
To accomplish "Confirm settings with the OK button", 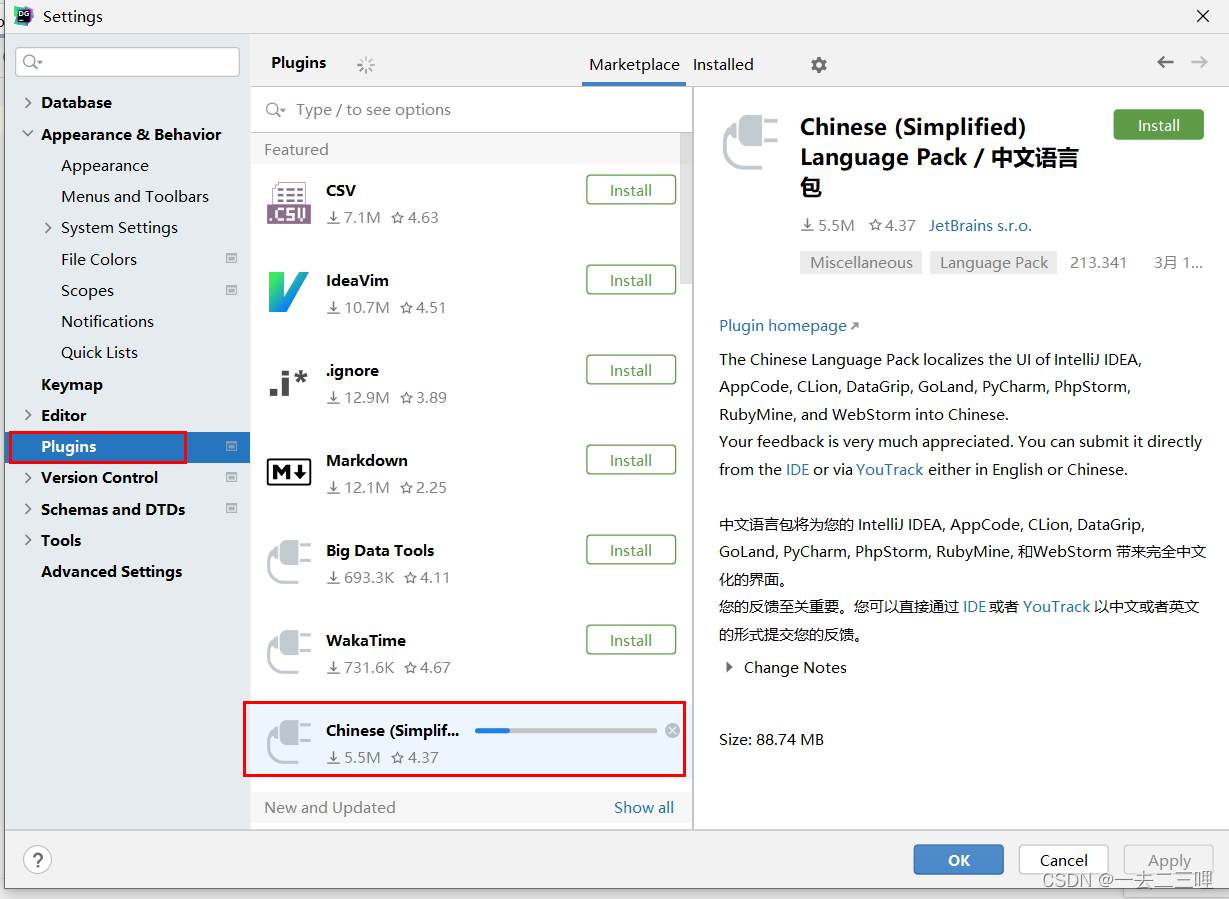I will [958, 860].
